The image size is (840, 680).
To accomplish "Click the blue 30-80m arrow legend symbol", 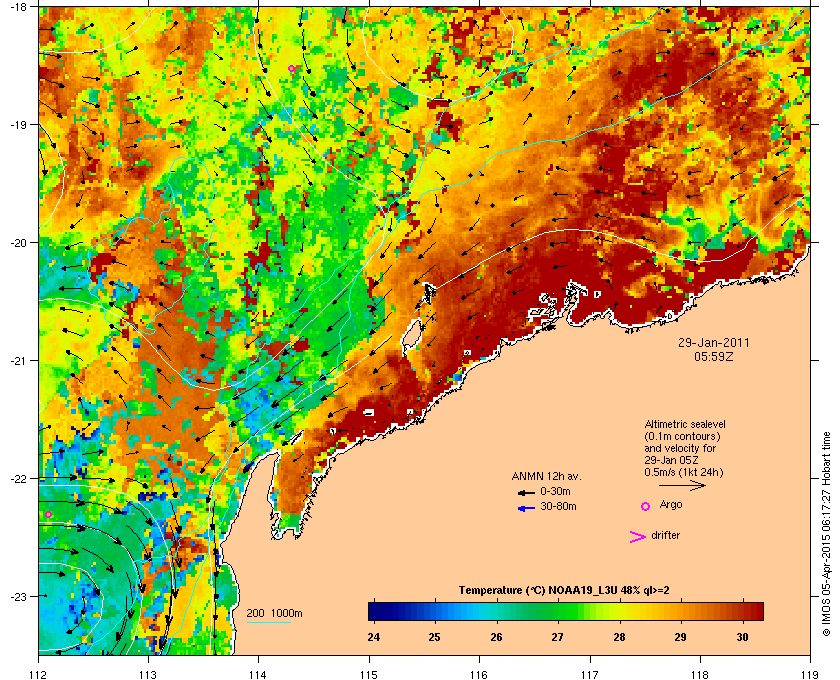I will [526, 508].
